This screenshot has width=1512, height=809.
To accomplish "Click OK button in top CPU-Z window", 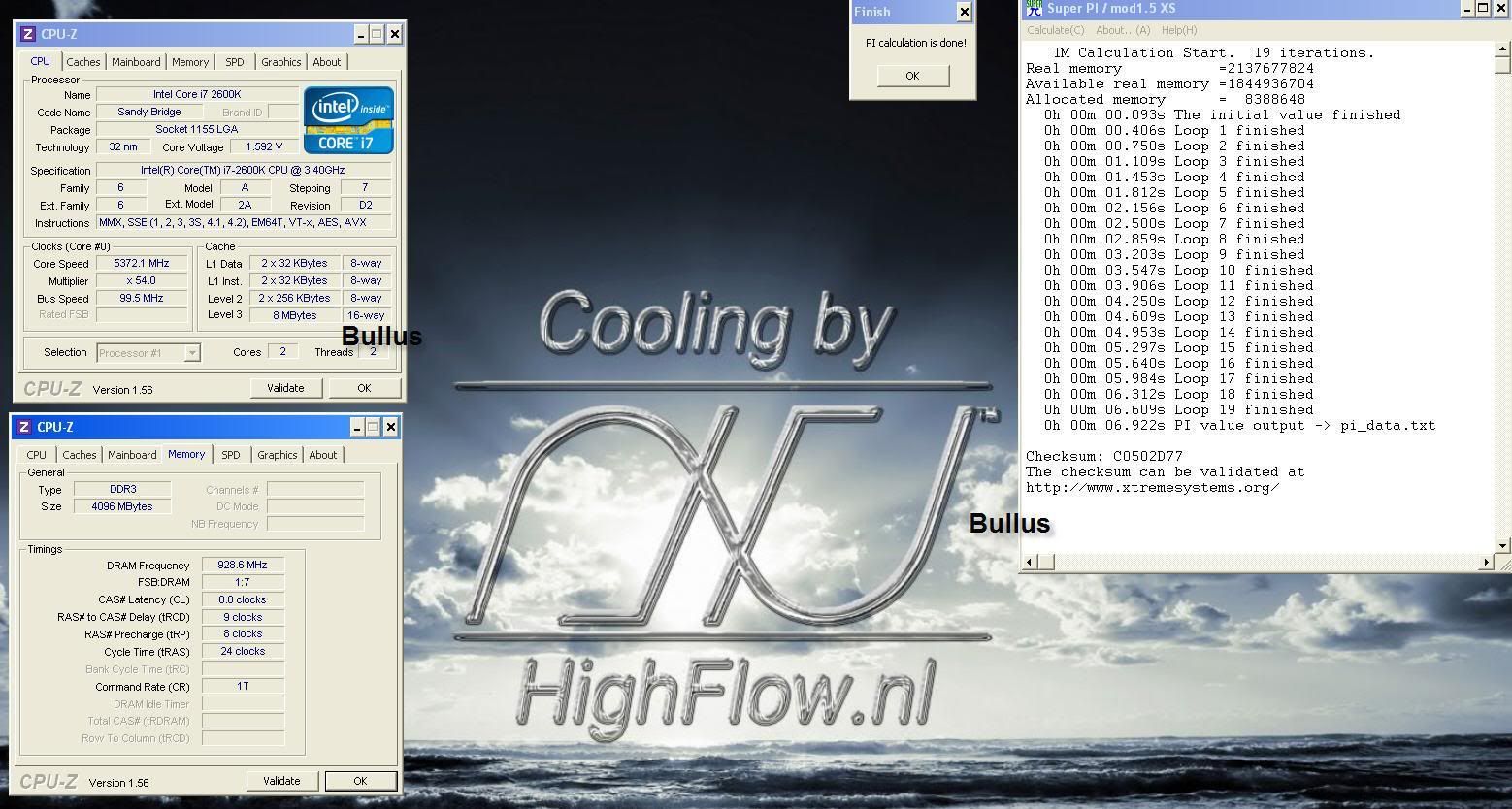I will click(364, 388).
